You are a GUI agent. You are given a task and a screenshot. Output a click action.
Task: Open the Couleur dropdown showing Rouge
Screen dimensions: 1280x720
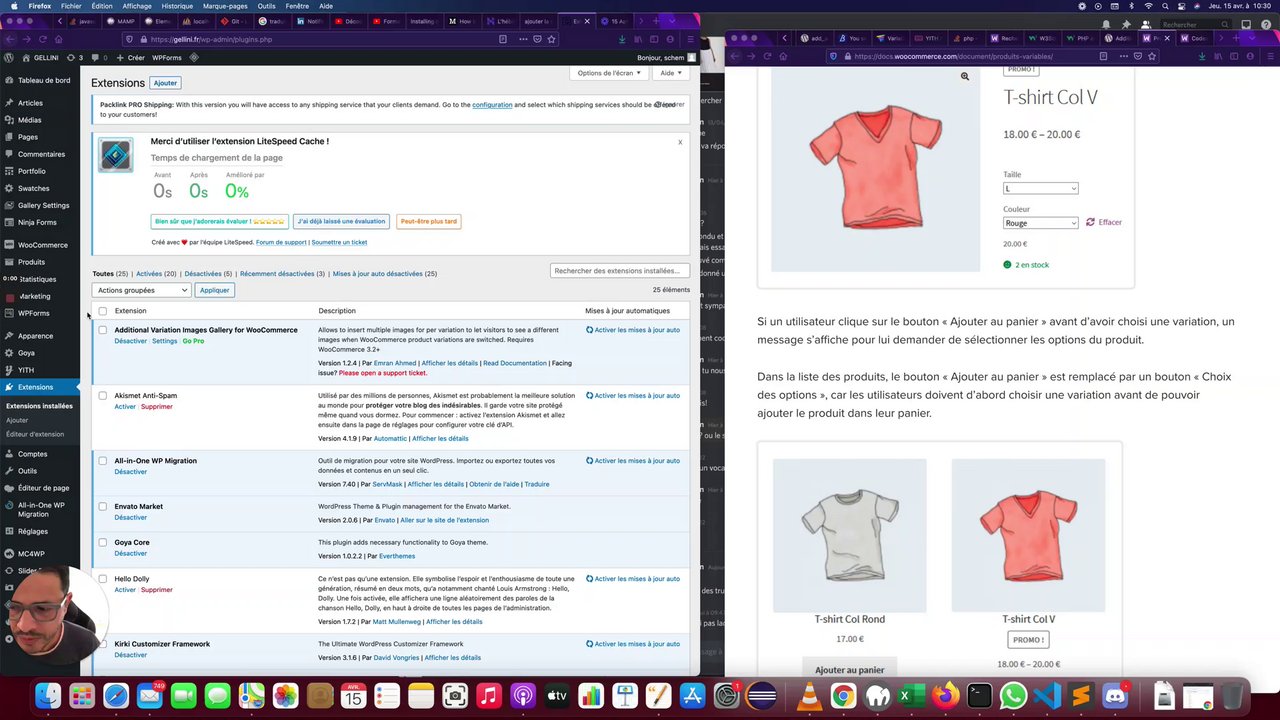[x=1040, y=223]
